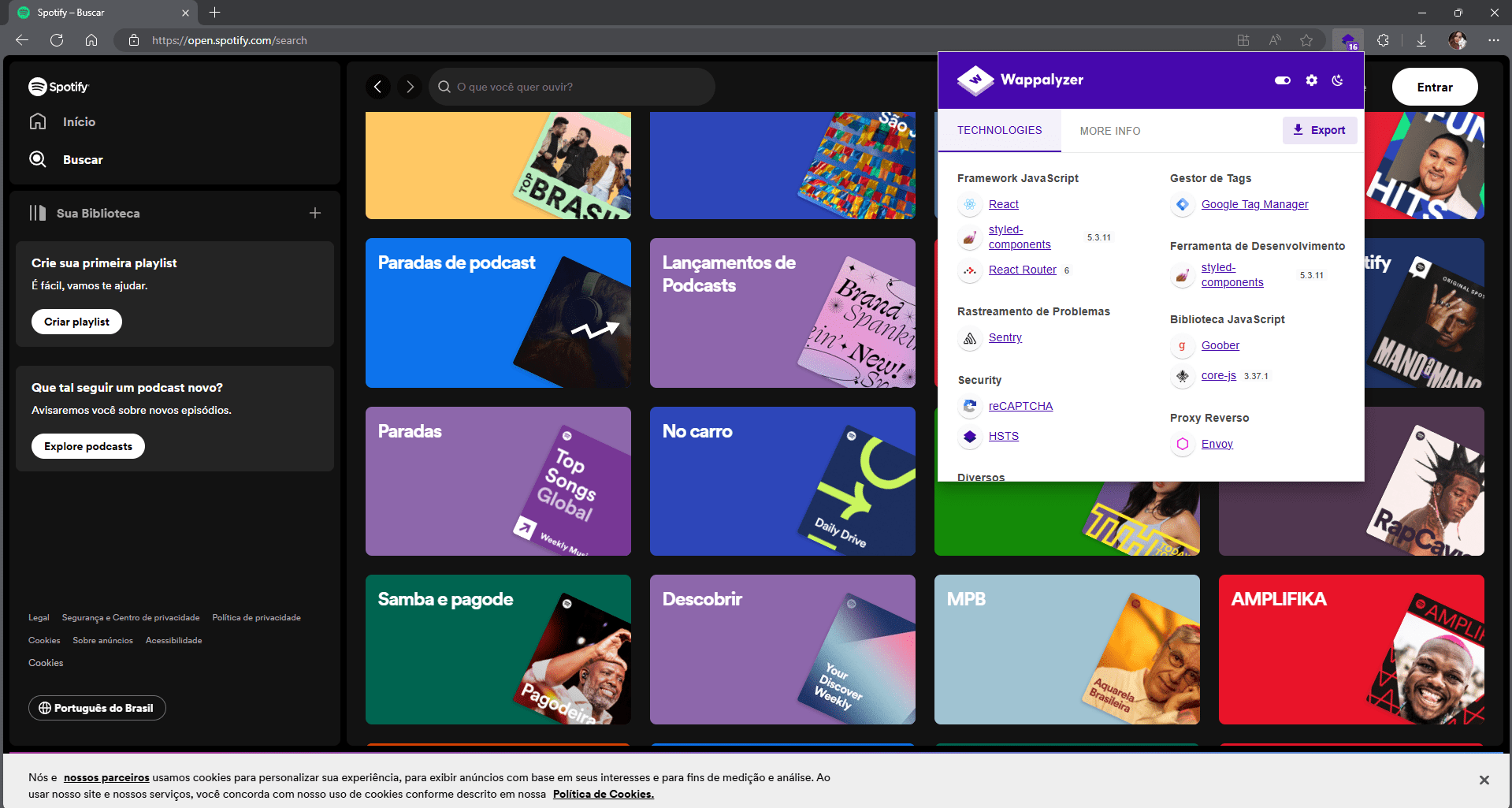Click the Explore podcasts button
The height and width of the screenshot is (808, 1512).
point(88,446)
